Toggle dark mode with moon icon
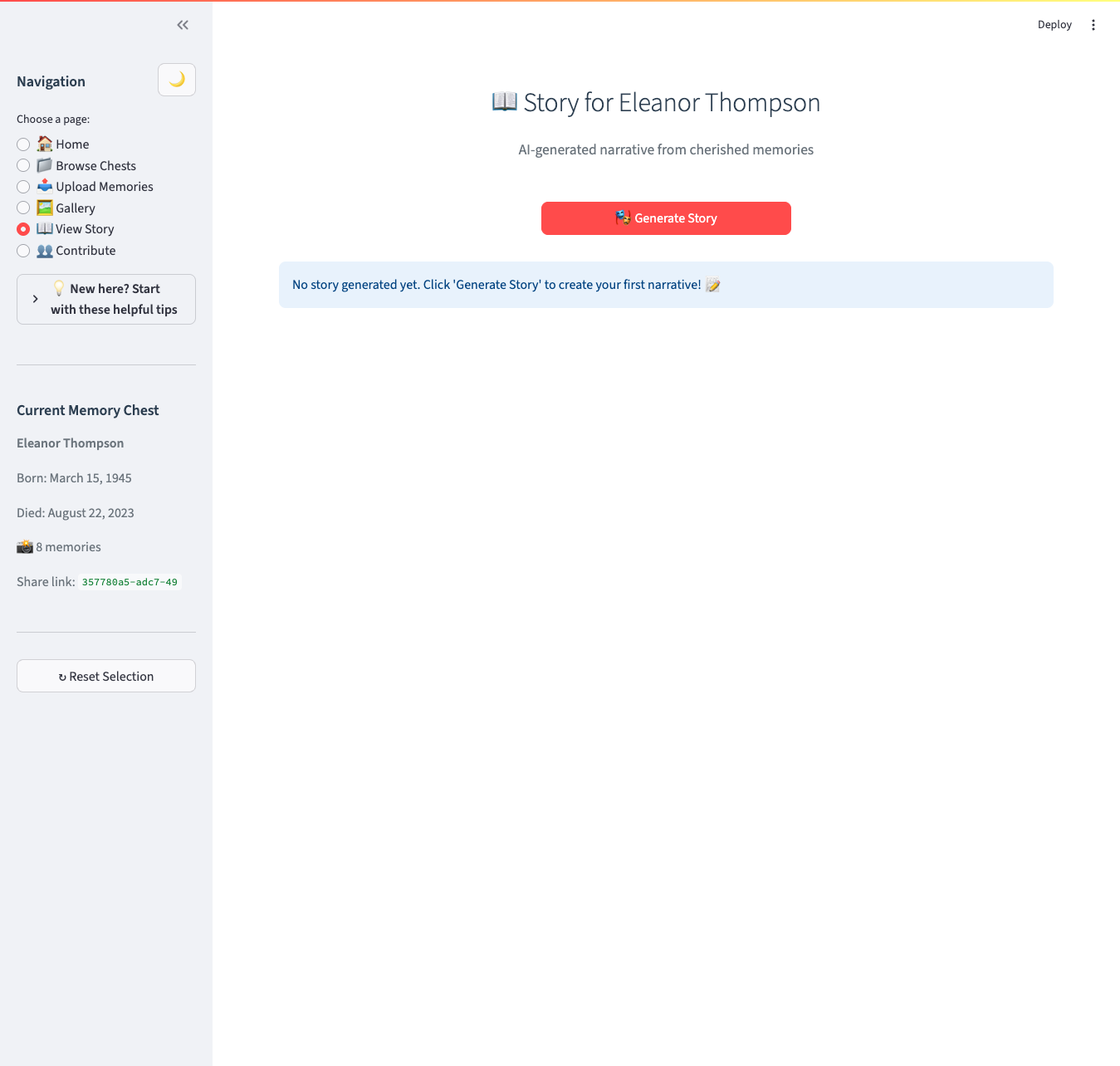This screenshot has width=1120, height=1066. pos(177,80)
